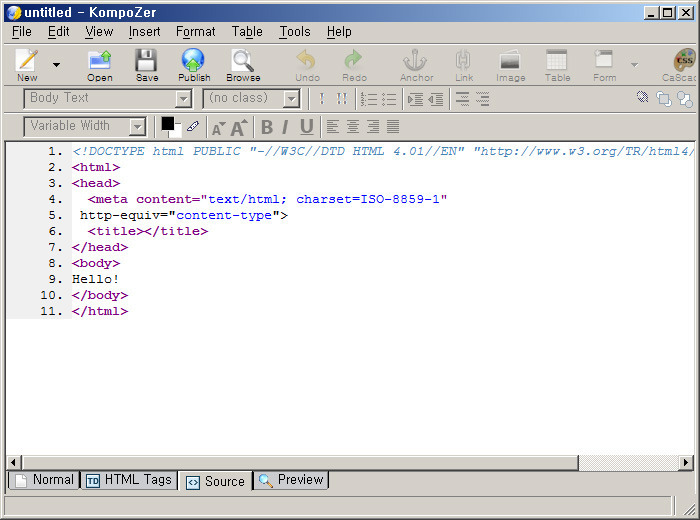Click the horizontal scrollbar left arrow
Screen dimensions: 700x520
coord(13,462)
